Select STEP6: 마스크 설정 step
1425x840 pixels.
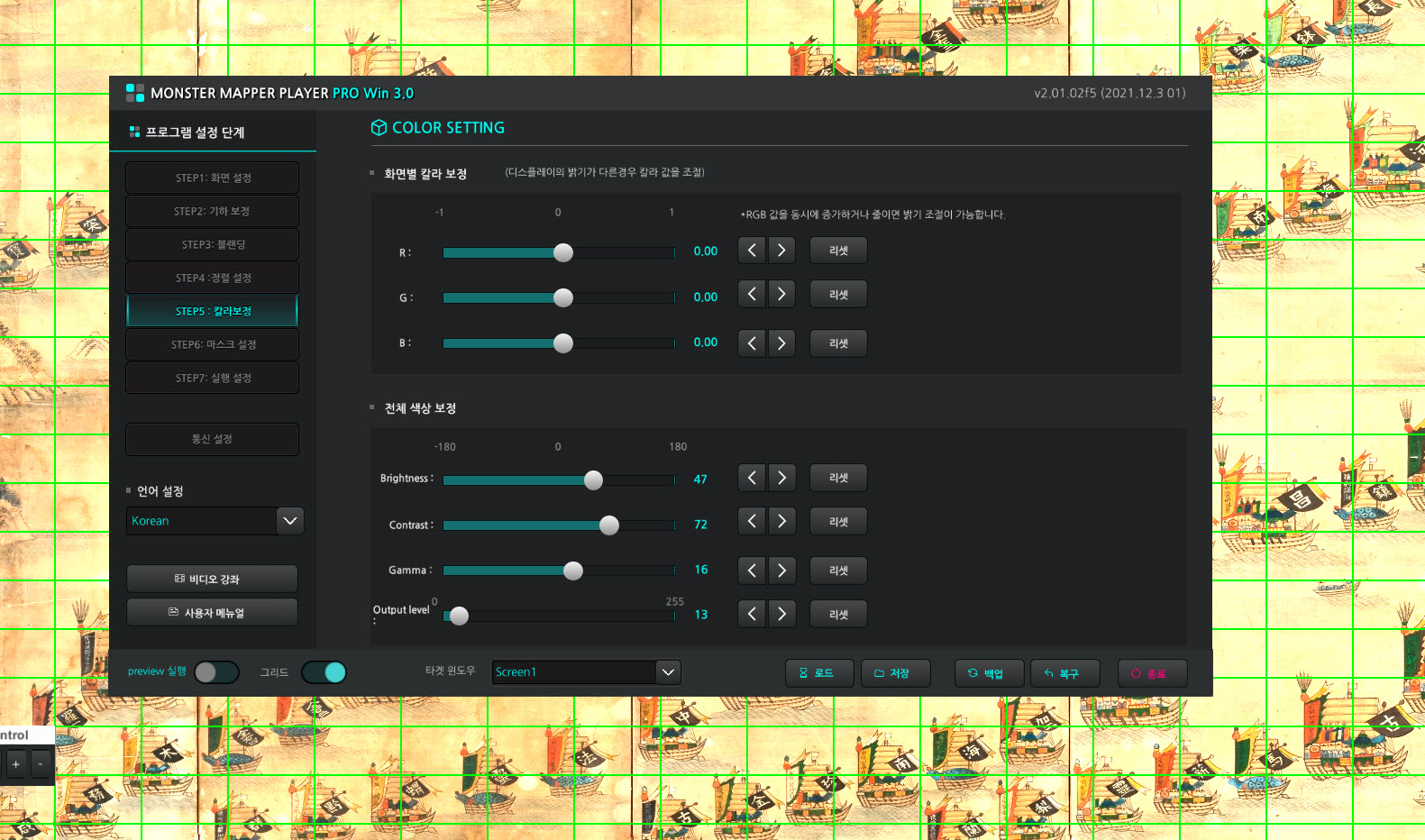pyautogui.click(x=213, y=344)
